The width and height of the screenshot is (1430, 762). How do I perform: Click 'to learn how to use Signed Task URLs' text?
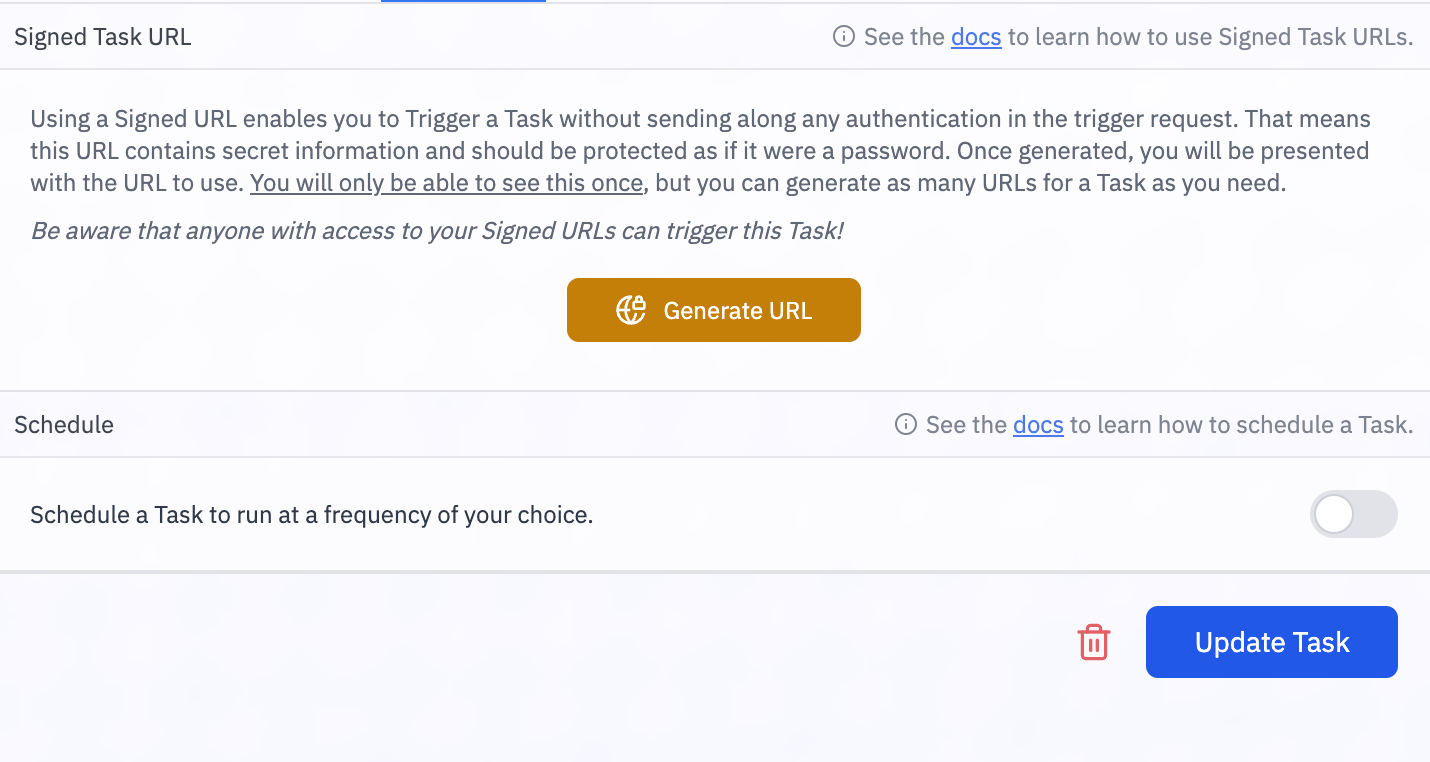click(x=1210, y=37)
